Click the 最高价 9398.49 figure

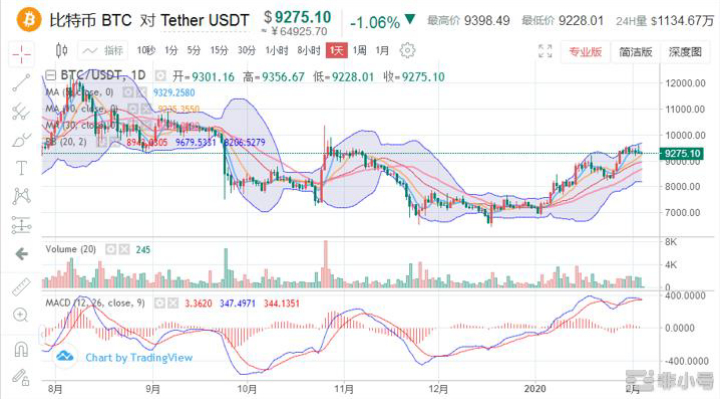(x=468, y=21)
